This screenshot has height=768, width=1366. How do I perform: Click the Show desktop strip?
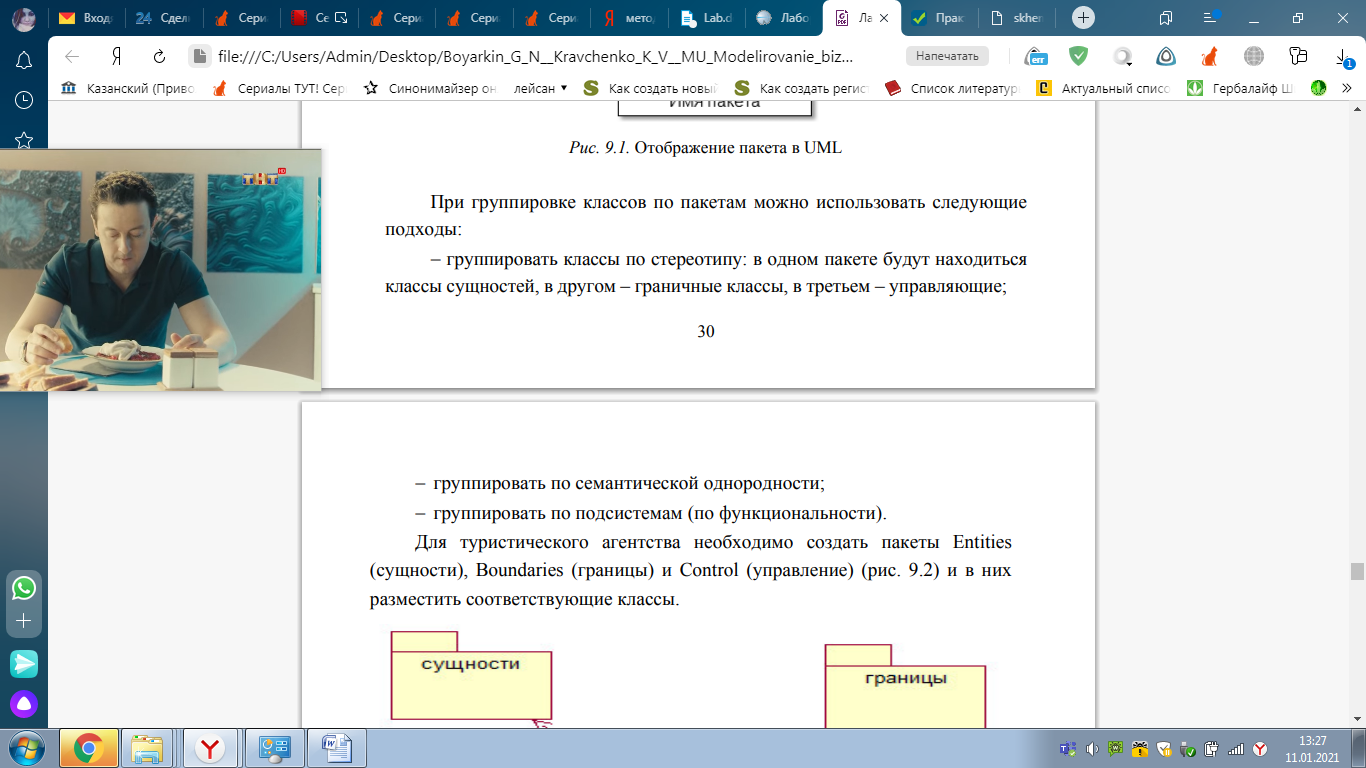1359,748
